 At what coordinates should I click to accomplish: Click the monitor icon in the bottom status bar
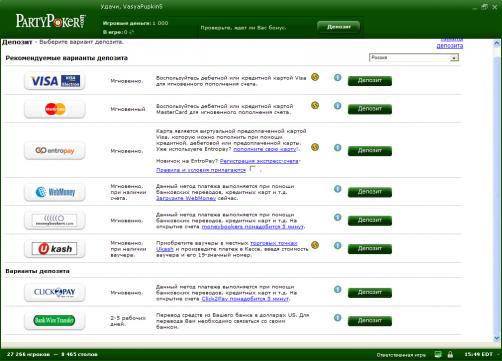[438, 354]
